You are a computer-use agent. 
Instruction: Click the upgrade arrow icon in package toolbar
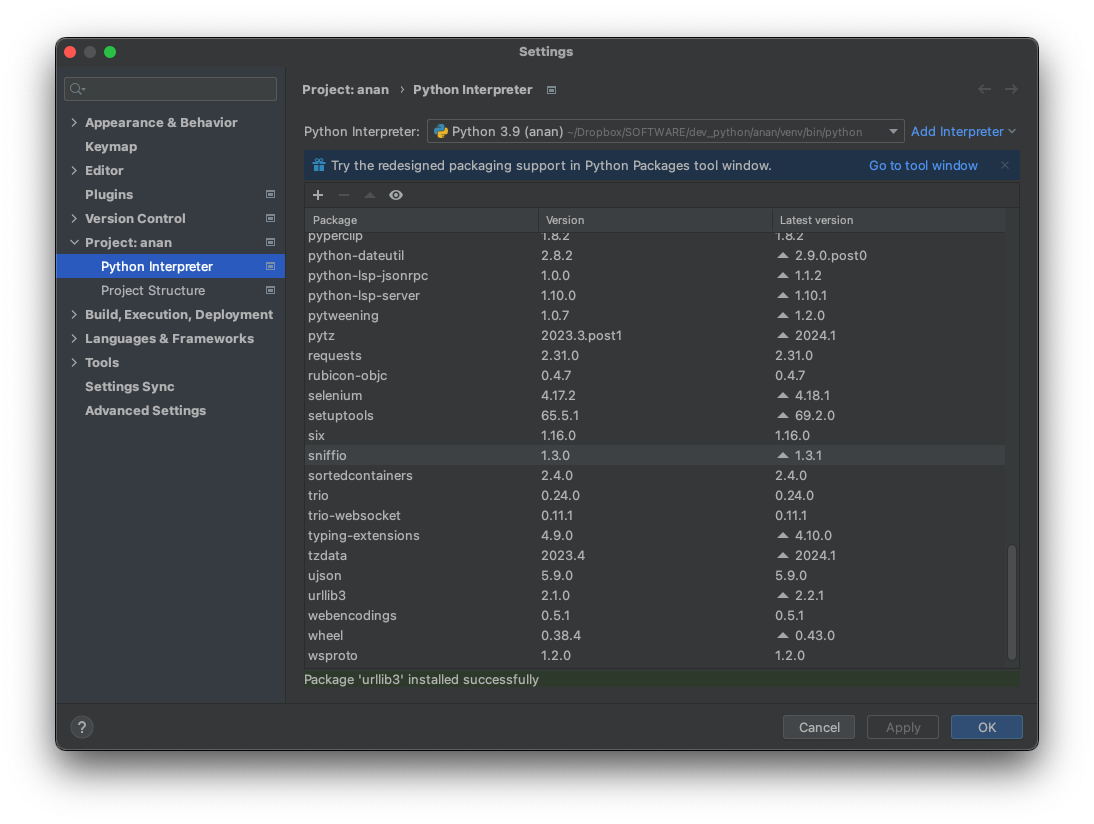click(x=370, y=195)
